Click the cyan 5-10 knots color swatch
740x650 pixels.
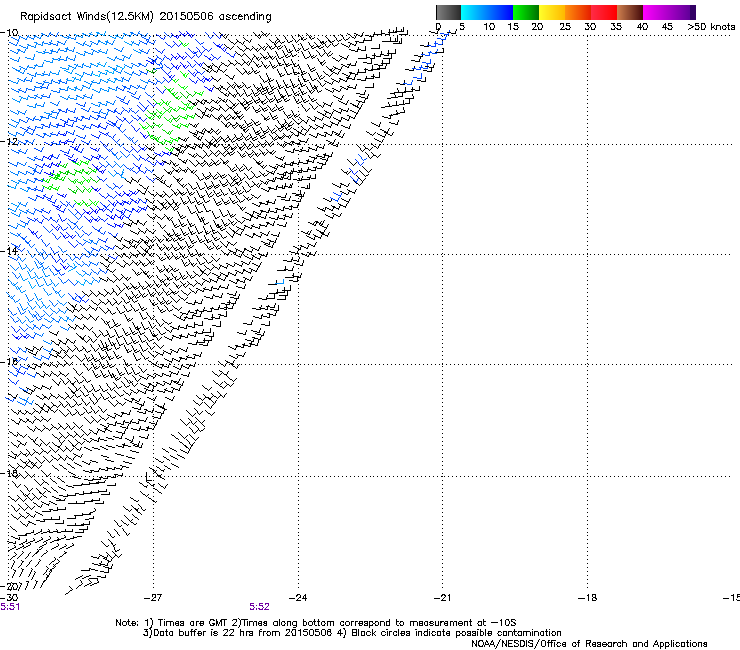[x=474, y=12]
